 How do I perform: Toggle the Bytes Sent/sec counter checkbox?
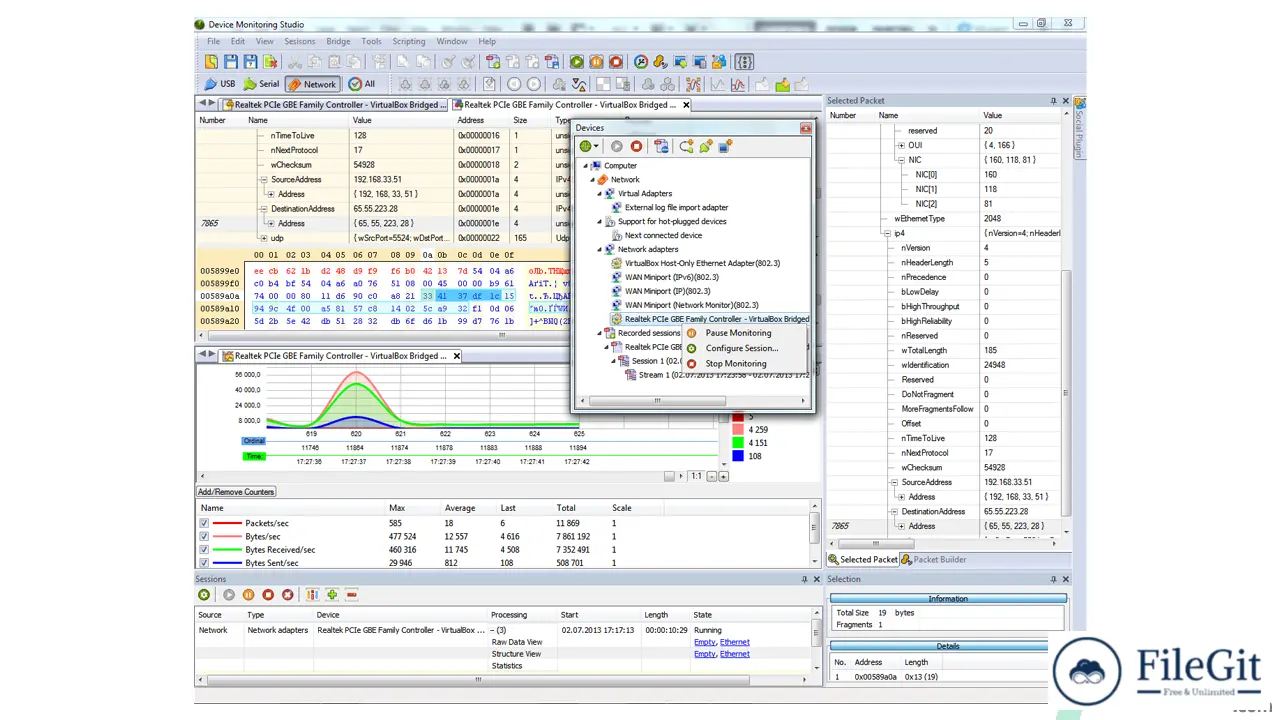(x=204, y=562)
